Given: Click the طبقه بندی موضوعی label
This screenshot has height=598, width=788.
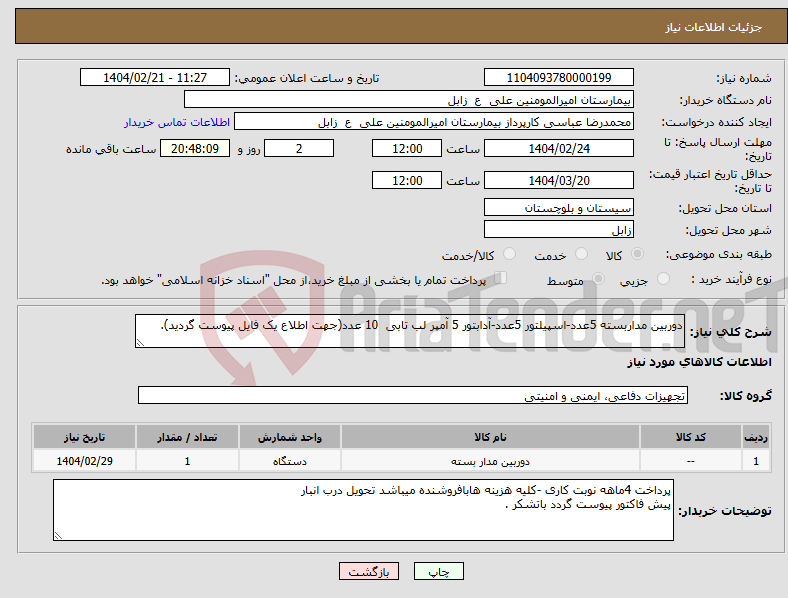Looking at the screenshot, I should tap(719, 254).
